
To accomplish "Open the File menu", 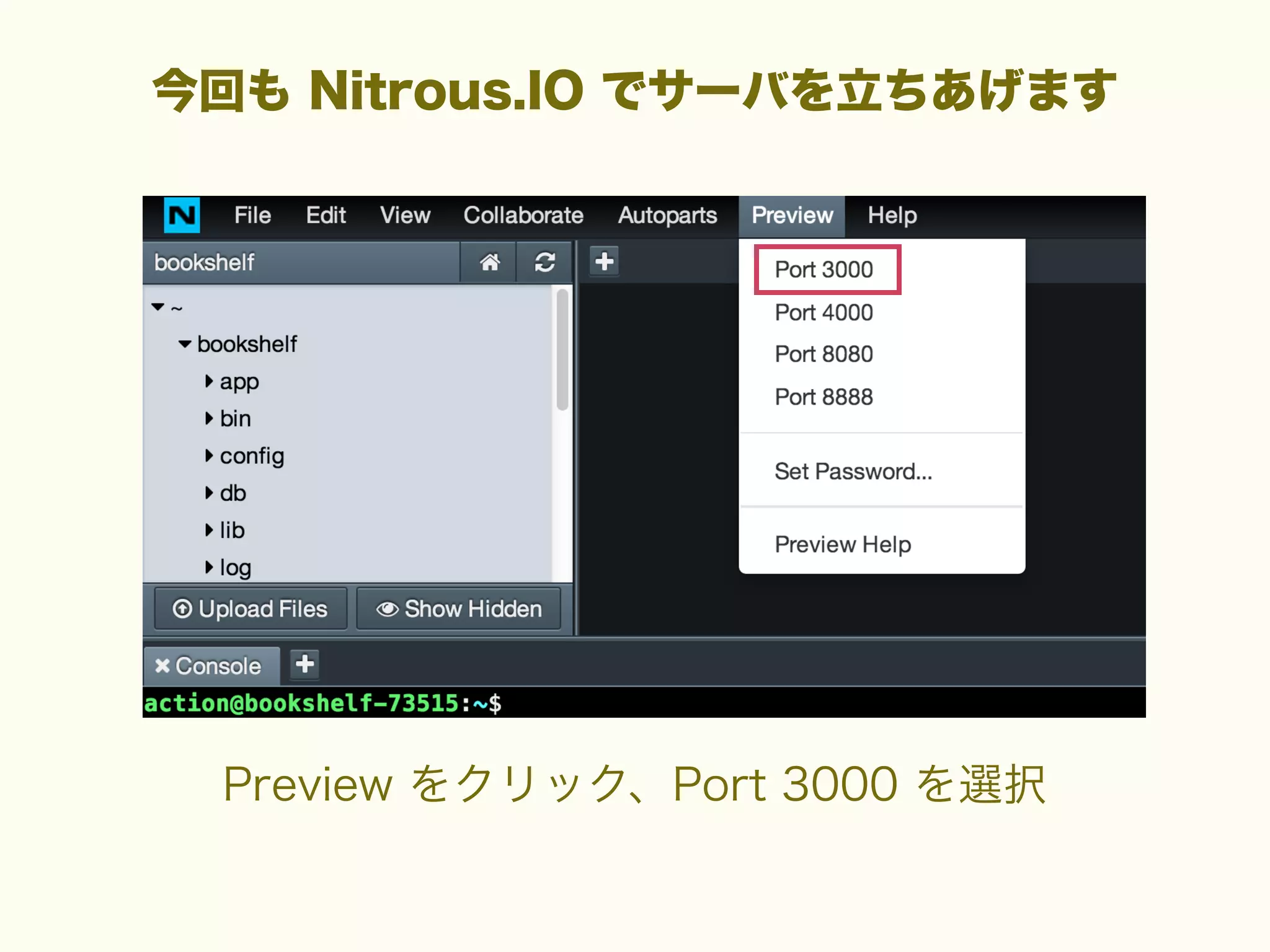I will [x=252, y=215].
